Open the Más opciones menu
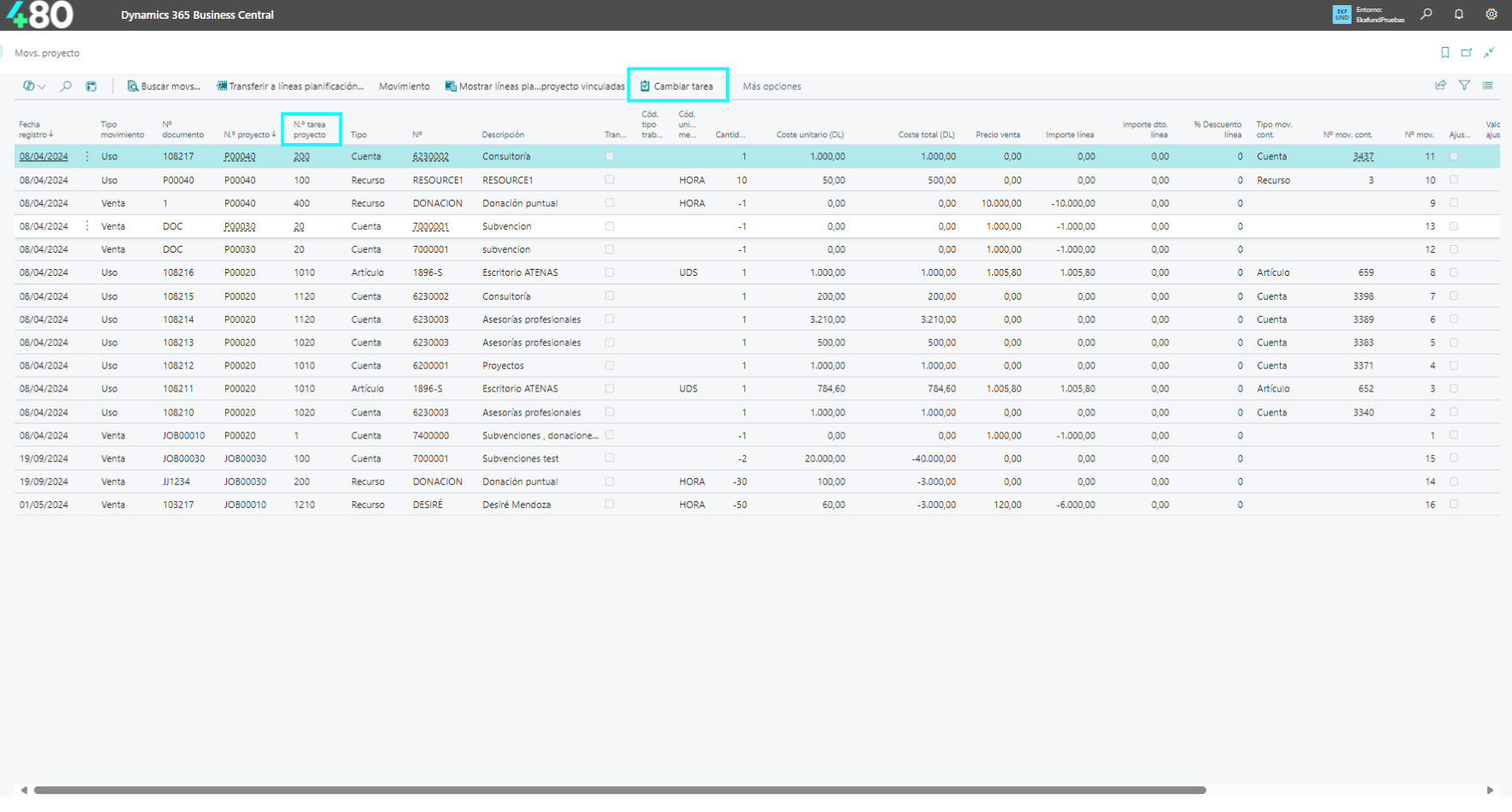The image size is (1512, 812). click(771, 87)
